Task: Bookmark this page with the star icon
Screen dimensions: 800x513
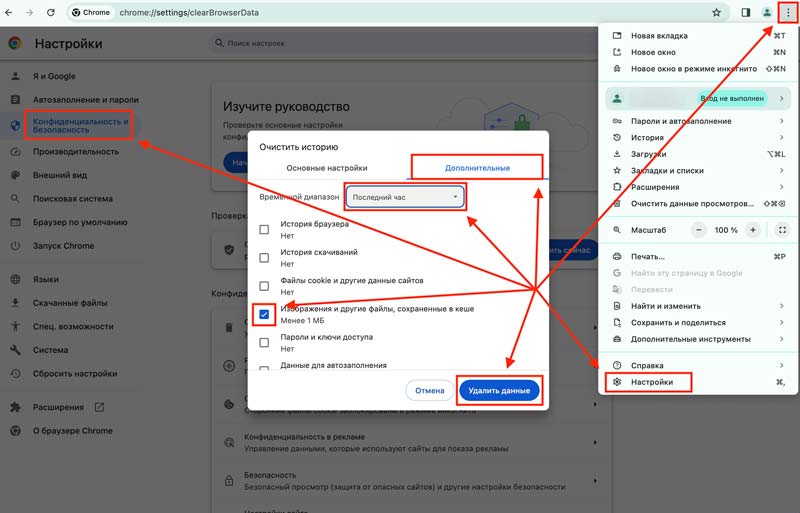Action: 716,13
